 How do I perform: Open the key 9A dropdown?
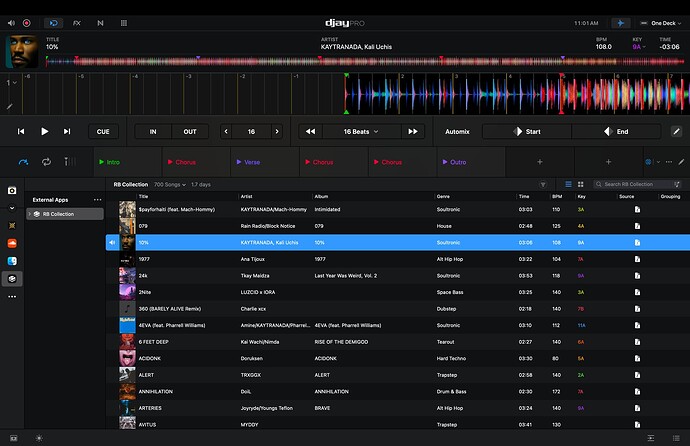(x=639, y=47)
